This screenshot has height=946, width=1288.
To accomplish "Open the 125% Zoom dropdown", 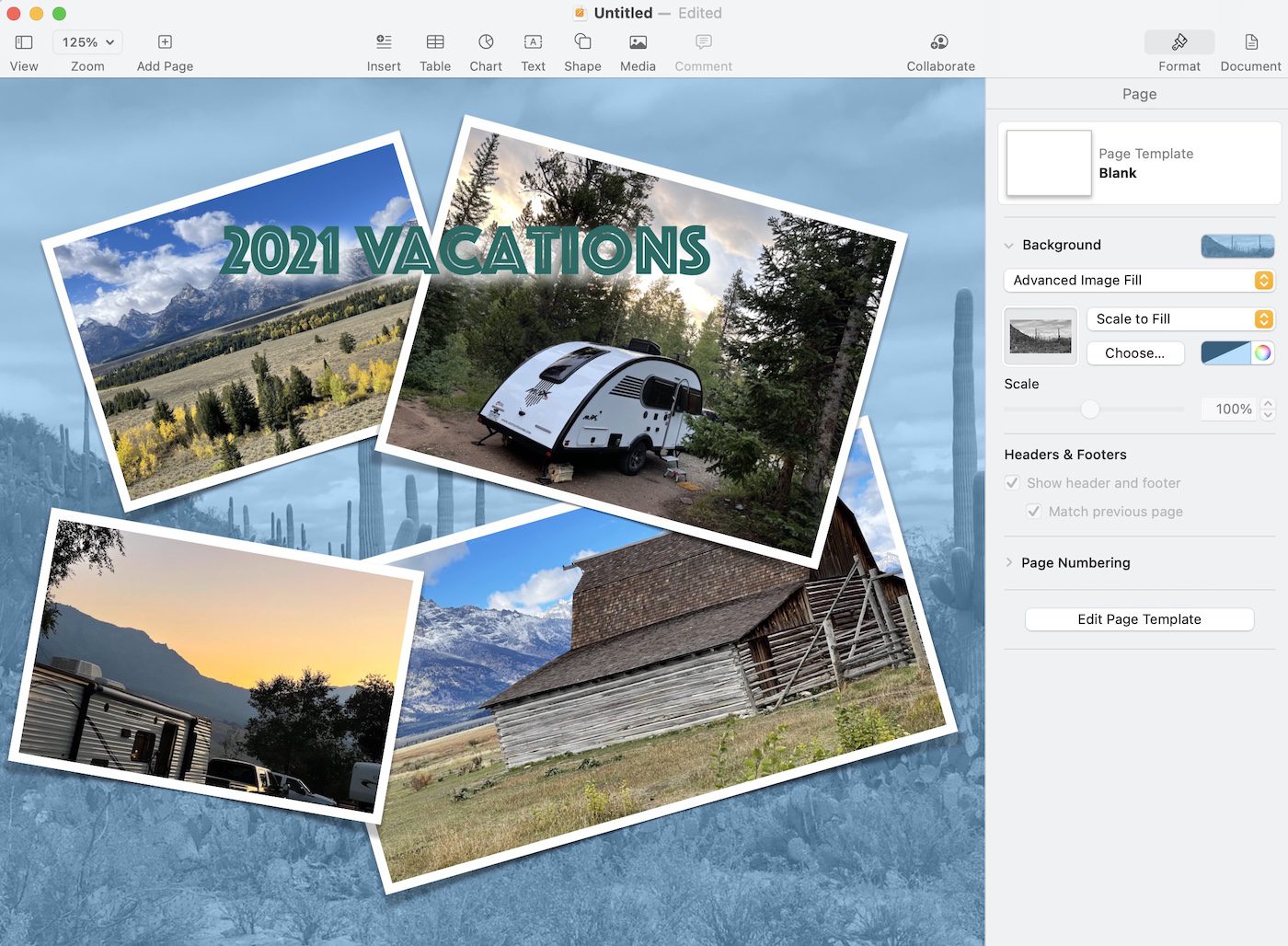I will [87, 42].
